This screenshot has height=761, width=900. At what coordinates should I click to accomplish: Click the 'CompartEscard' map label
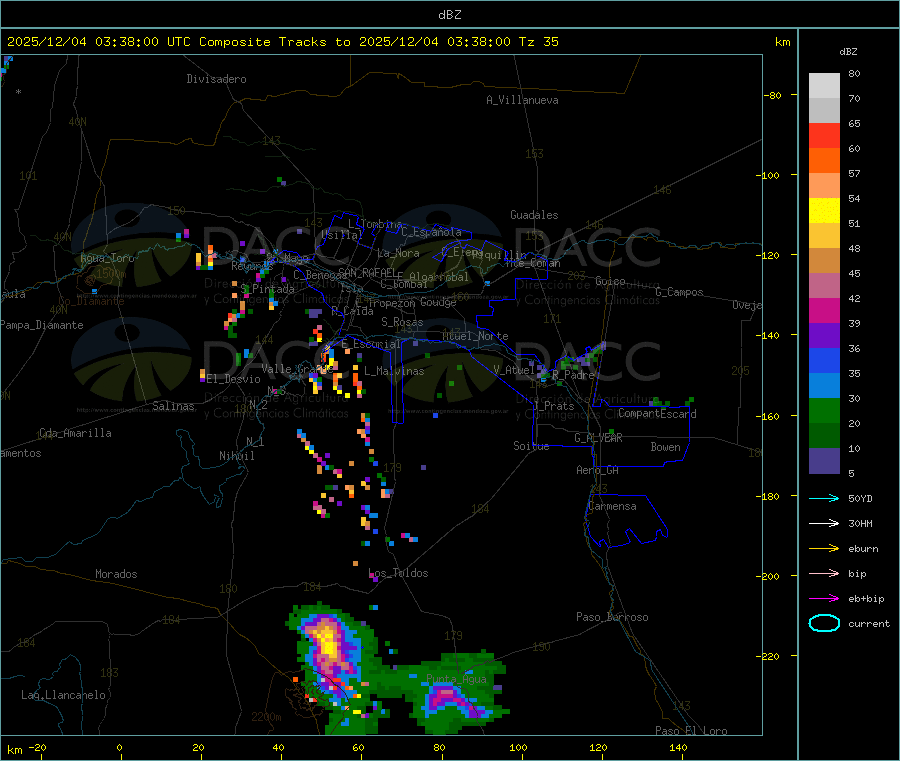coord(657,413)
